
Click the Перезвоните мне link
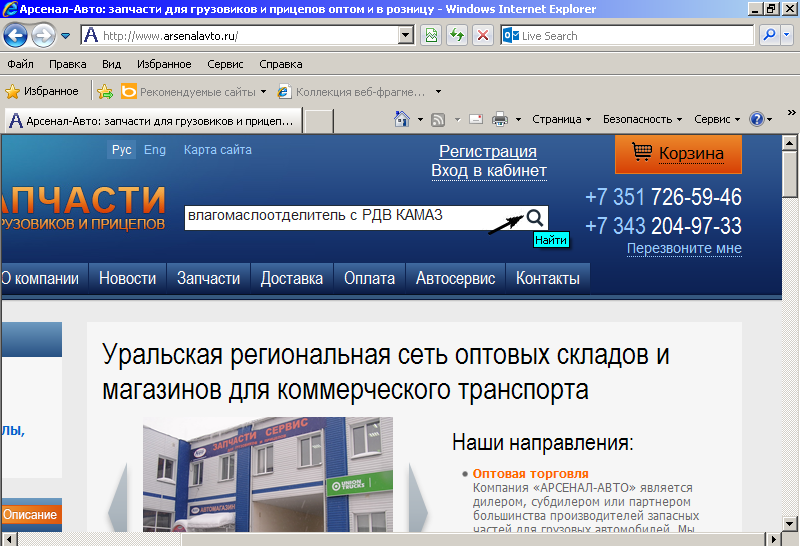click(x=684, y=249)
